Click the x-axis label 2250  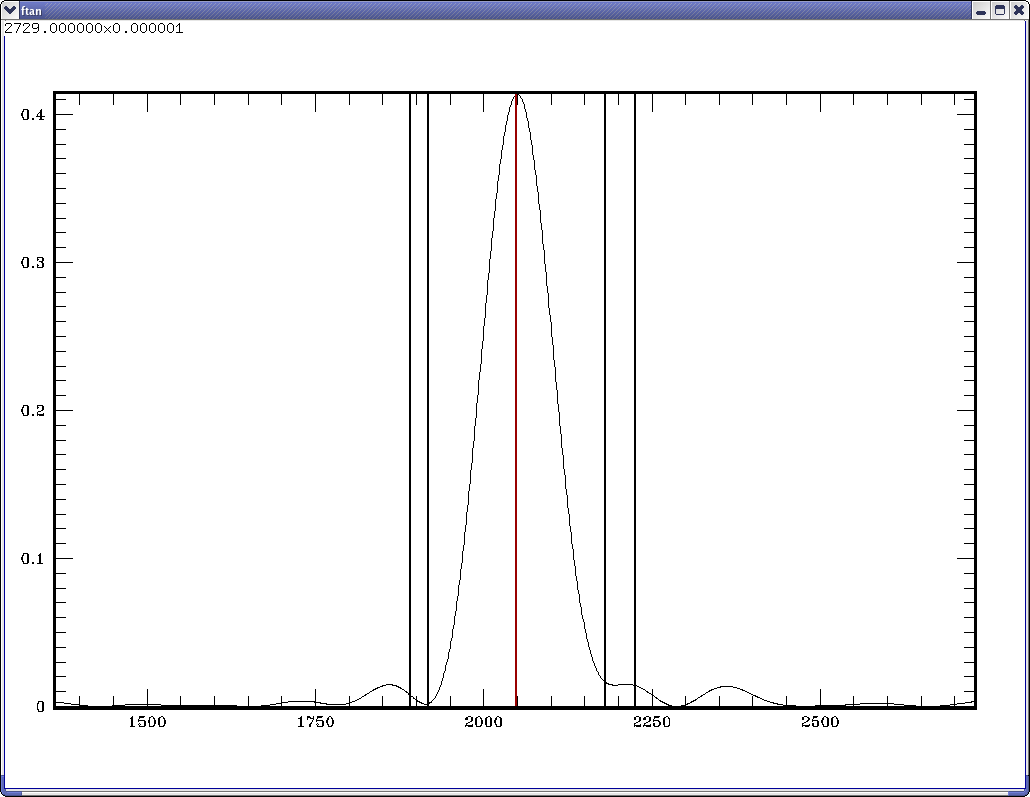[x=652, y=722]
